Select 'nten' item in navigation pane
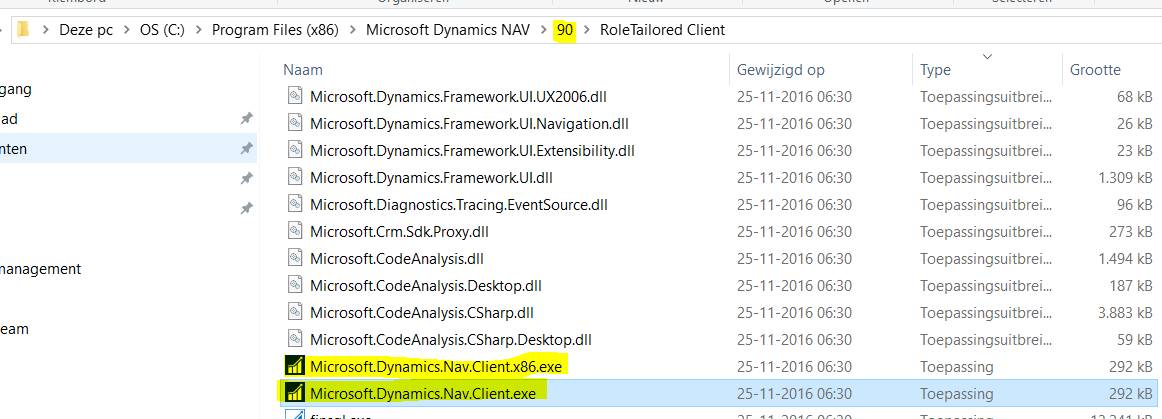 click(127, 149)
